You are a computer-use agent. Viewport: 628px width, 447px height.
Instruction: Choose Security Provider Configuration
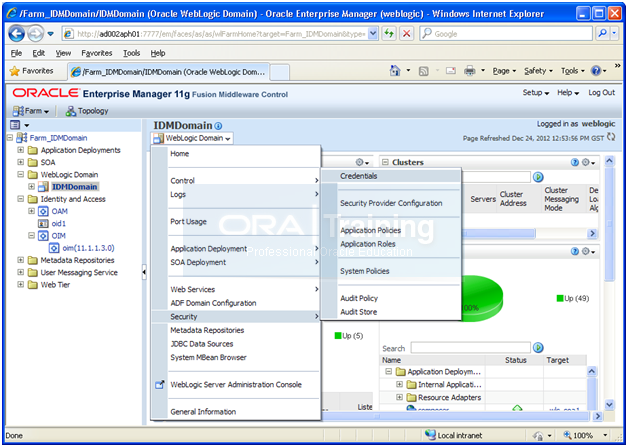pos(390,203)
